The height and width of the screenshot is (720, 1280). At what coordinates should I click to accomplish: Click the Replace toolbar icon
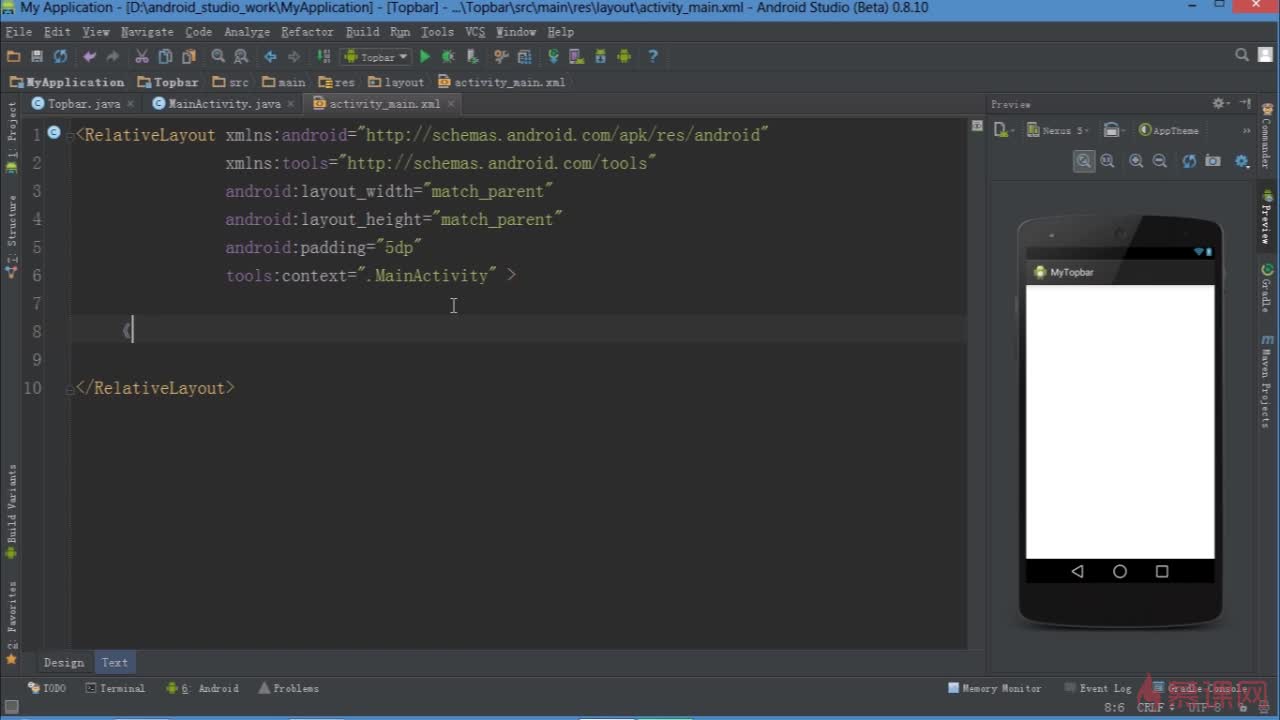(x=241, y=56)
